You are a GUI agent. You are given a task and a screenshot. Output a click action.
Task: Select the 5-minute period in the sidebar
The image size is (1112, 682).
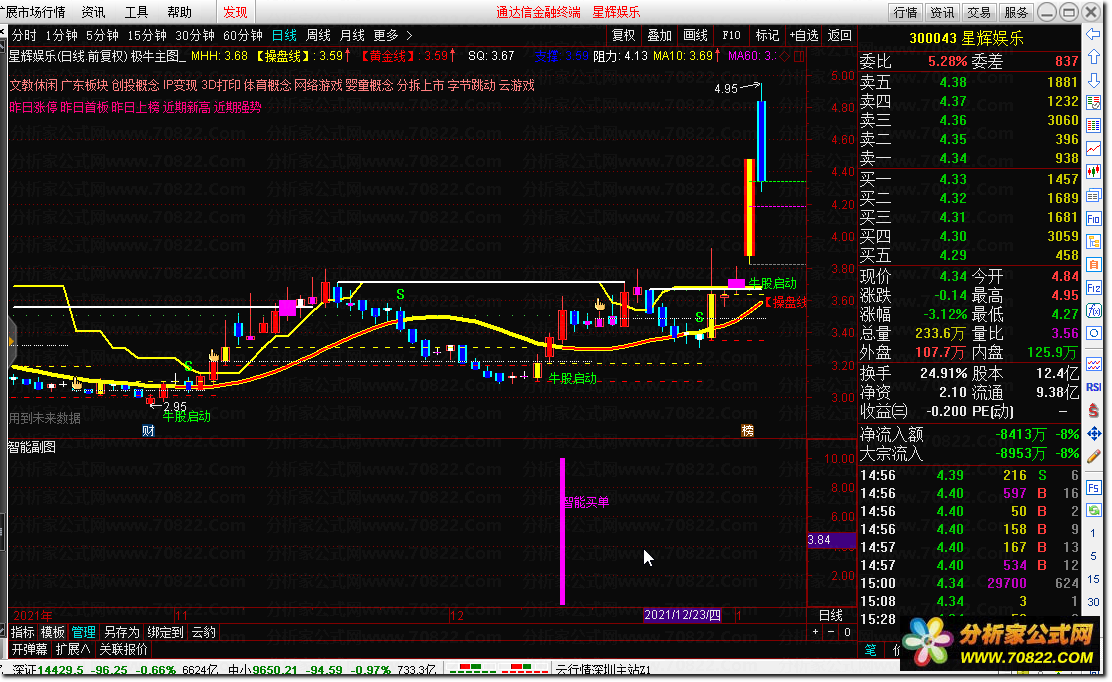click(1093, 557)
